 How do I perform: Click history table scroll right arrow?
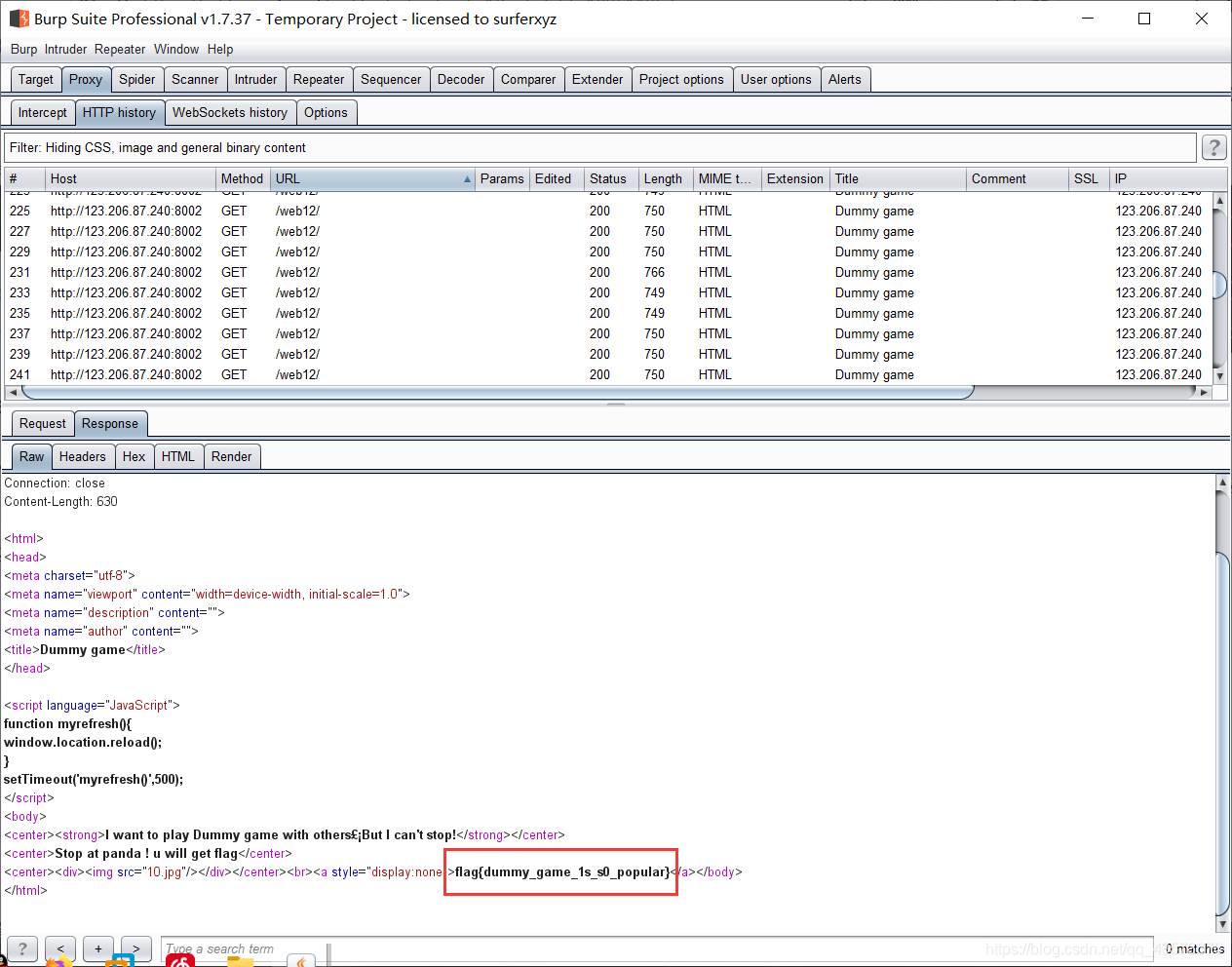tap(1204, 392)
